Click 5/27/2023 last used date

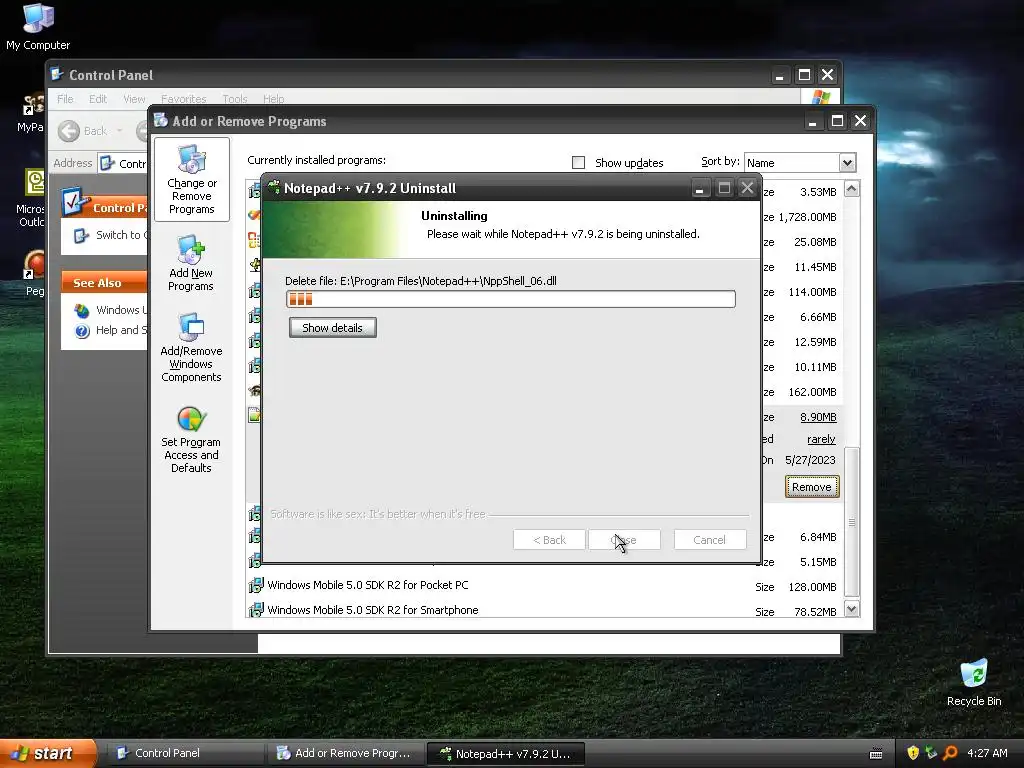[x=810, y=460]
